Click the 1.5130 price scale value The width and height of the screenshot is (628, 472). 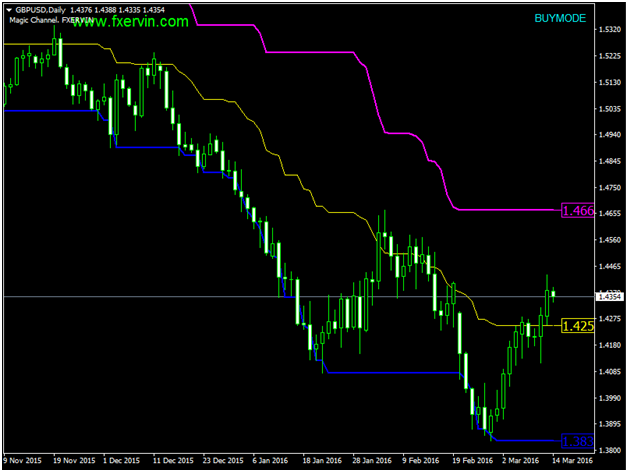[610, 82]
